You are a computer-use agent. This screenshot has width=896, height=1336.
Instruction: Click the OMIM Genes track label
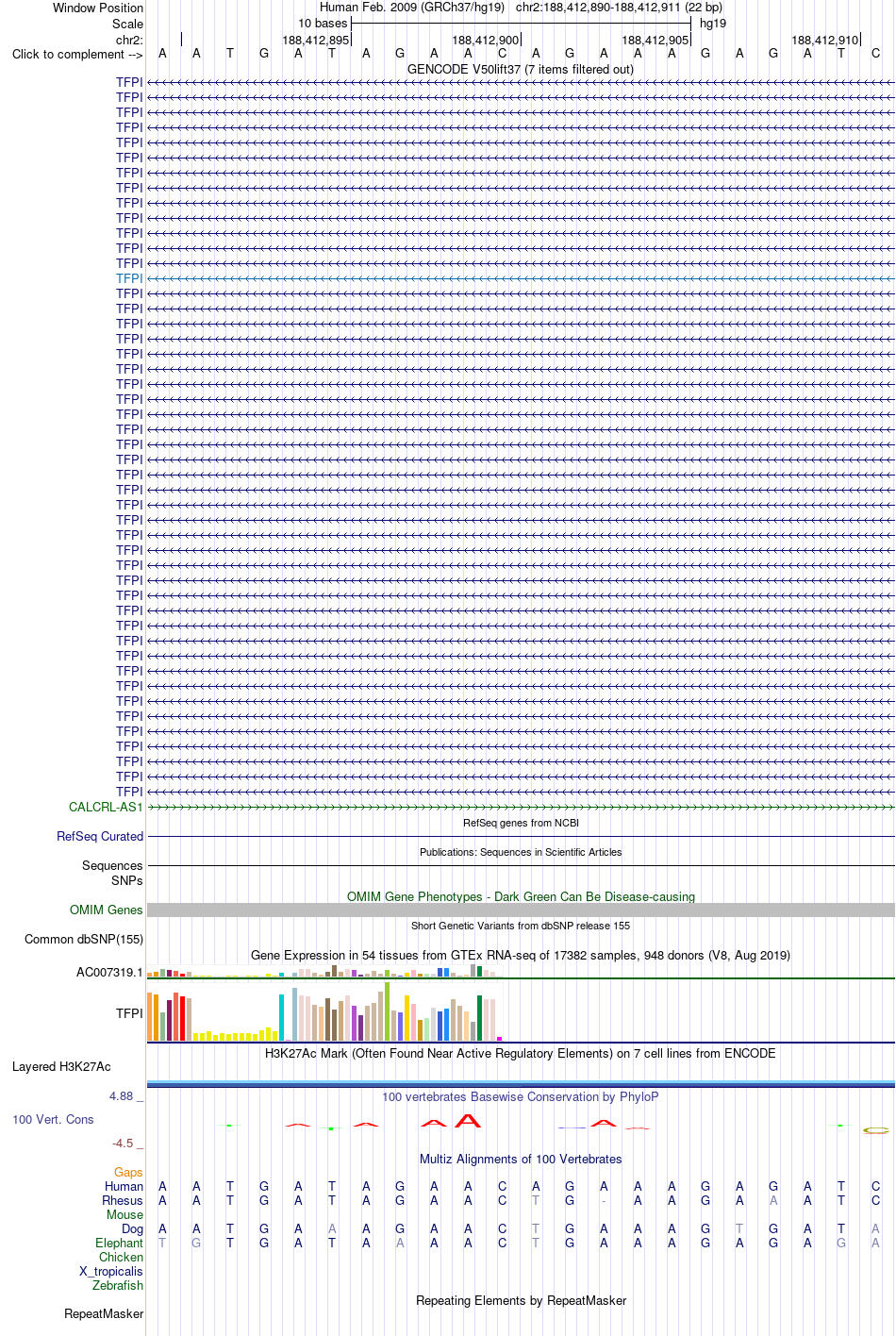(x=107, y=910)
